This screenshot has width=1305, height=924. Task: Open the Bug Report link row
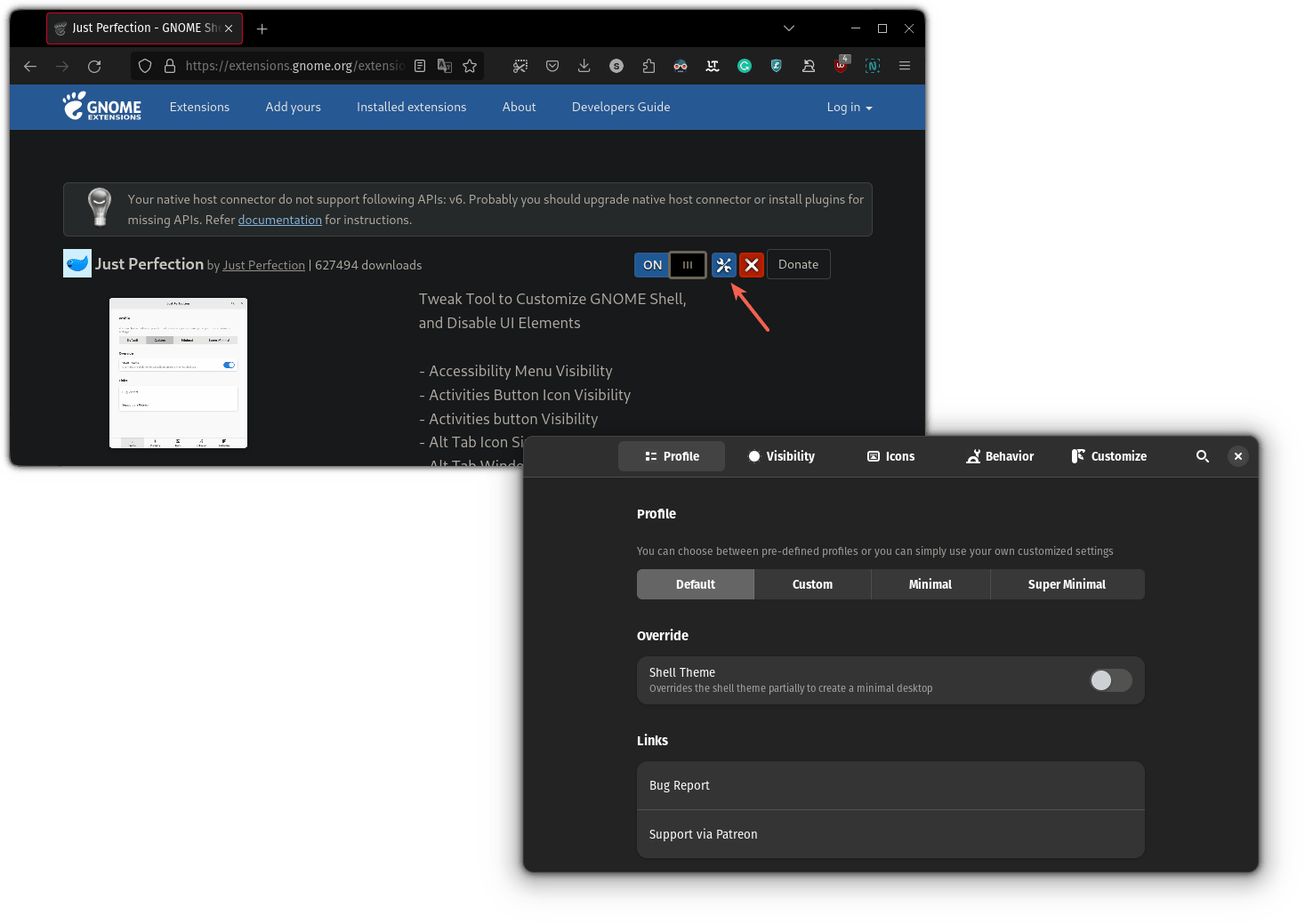click(x=890, y=785)
